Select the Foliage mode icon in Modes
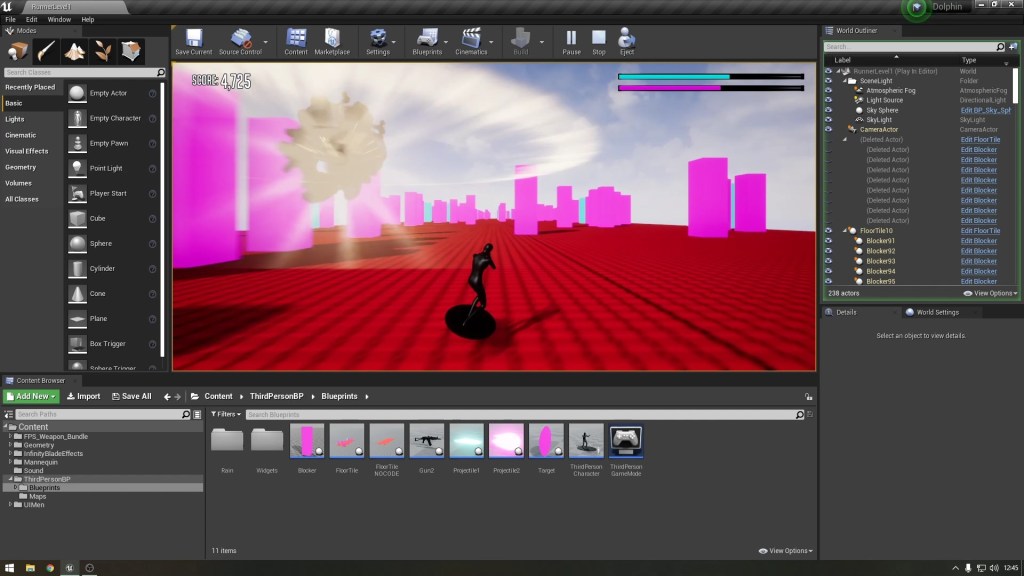Viewport: 1024px width, 576px height. tap(103, 51)
